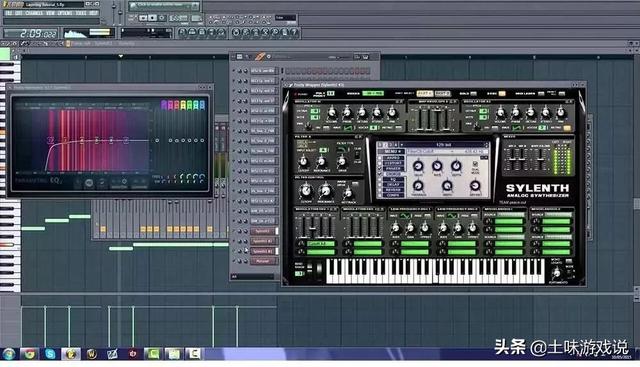Open the Filter A filter type selector
The width and height of the screenshot is (640, 367).
(x=343, y=150)
